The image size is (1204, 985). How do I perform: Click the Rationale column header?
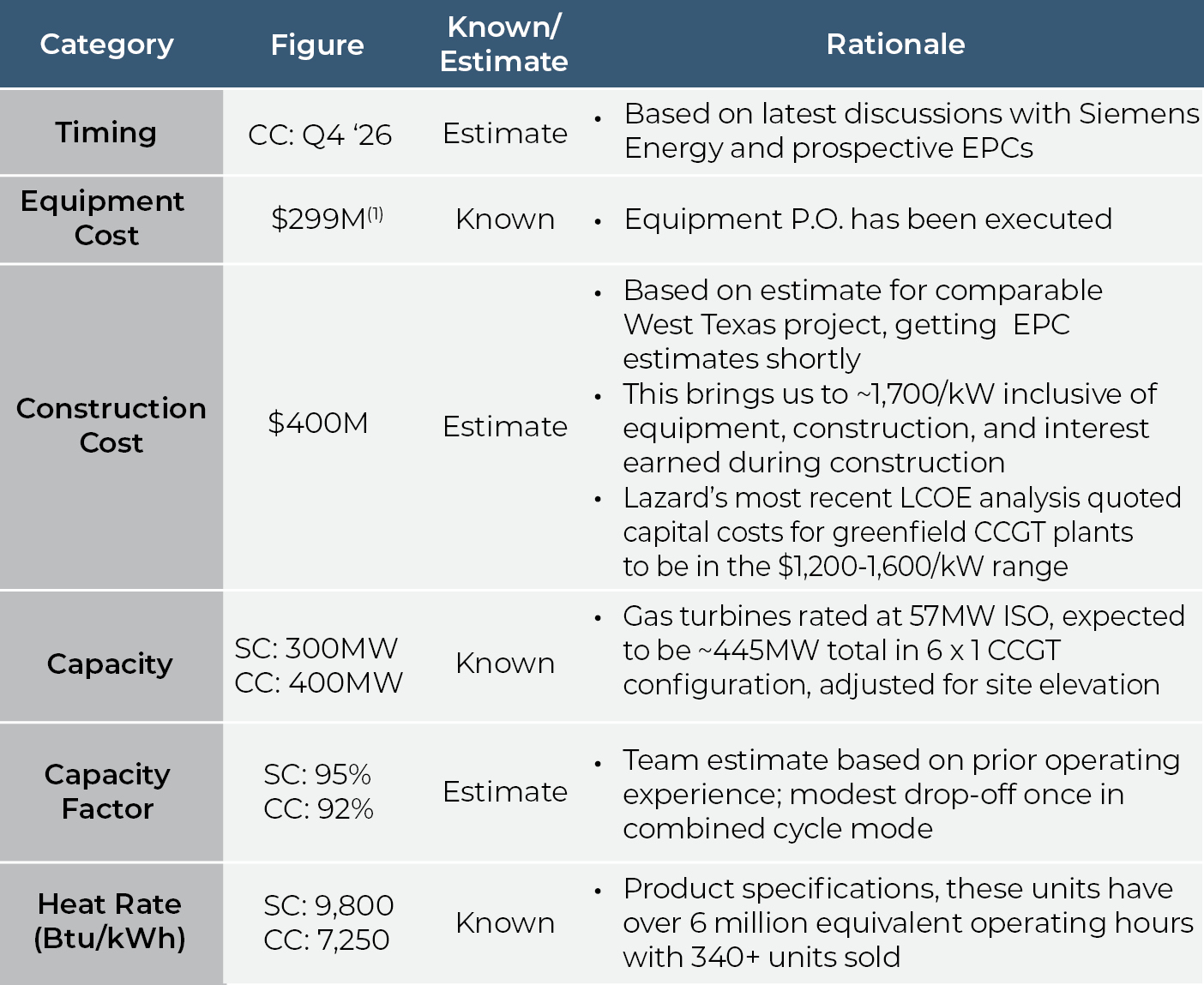895,45
